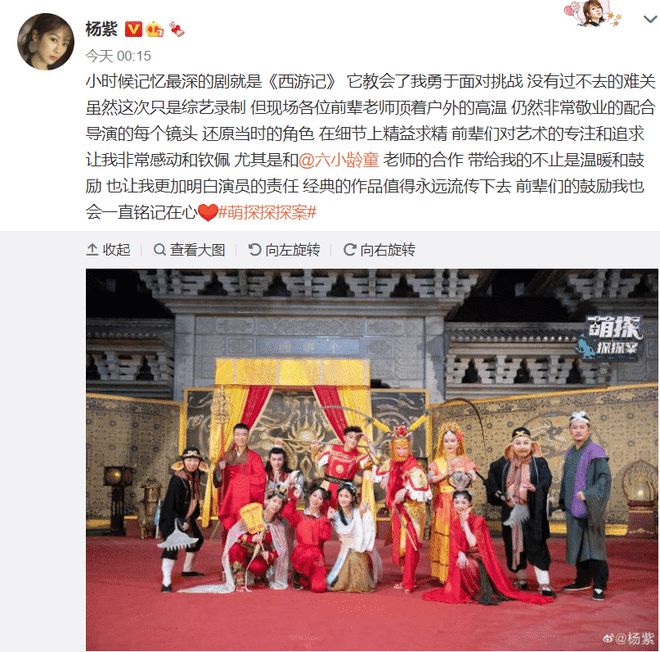This screenshot has height=652, width=660.
Task: Collapse the image with 收起
Action: point(108,250)
